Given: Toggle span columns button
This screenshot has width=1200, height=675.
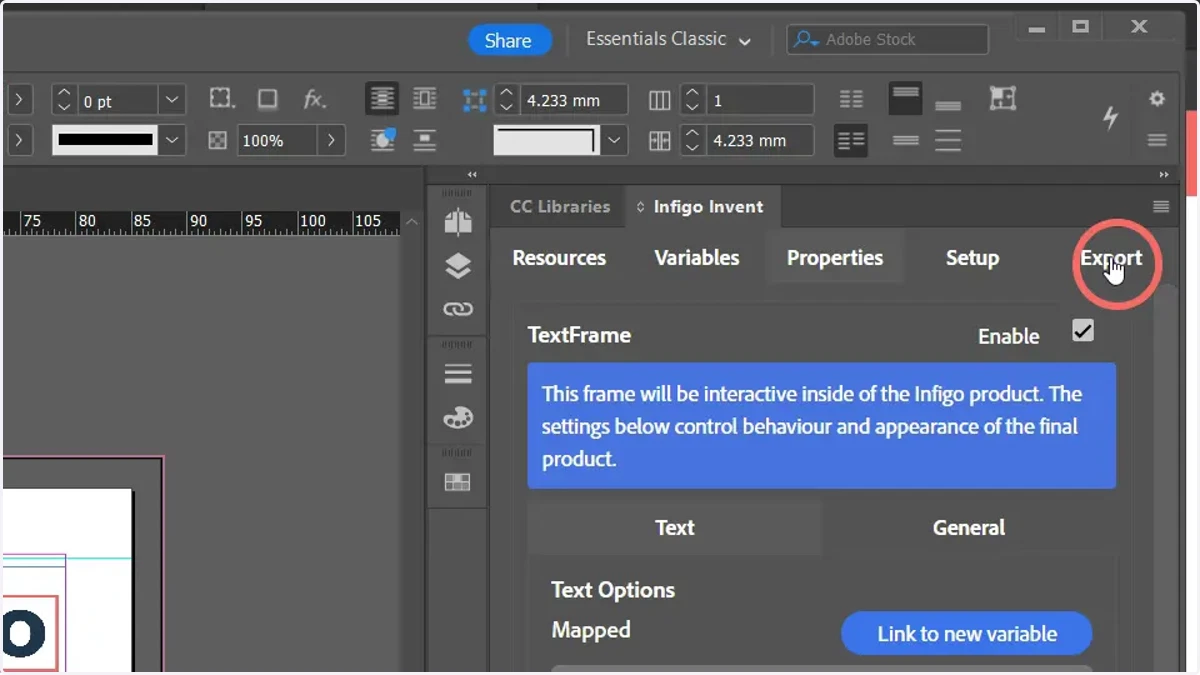Looking at the screenshot, I should click(851, 141).
